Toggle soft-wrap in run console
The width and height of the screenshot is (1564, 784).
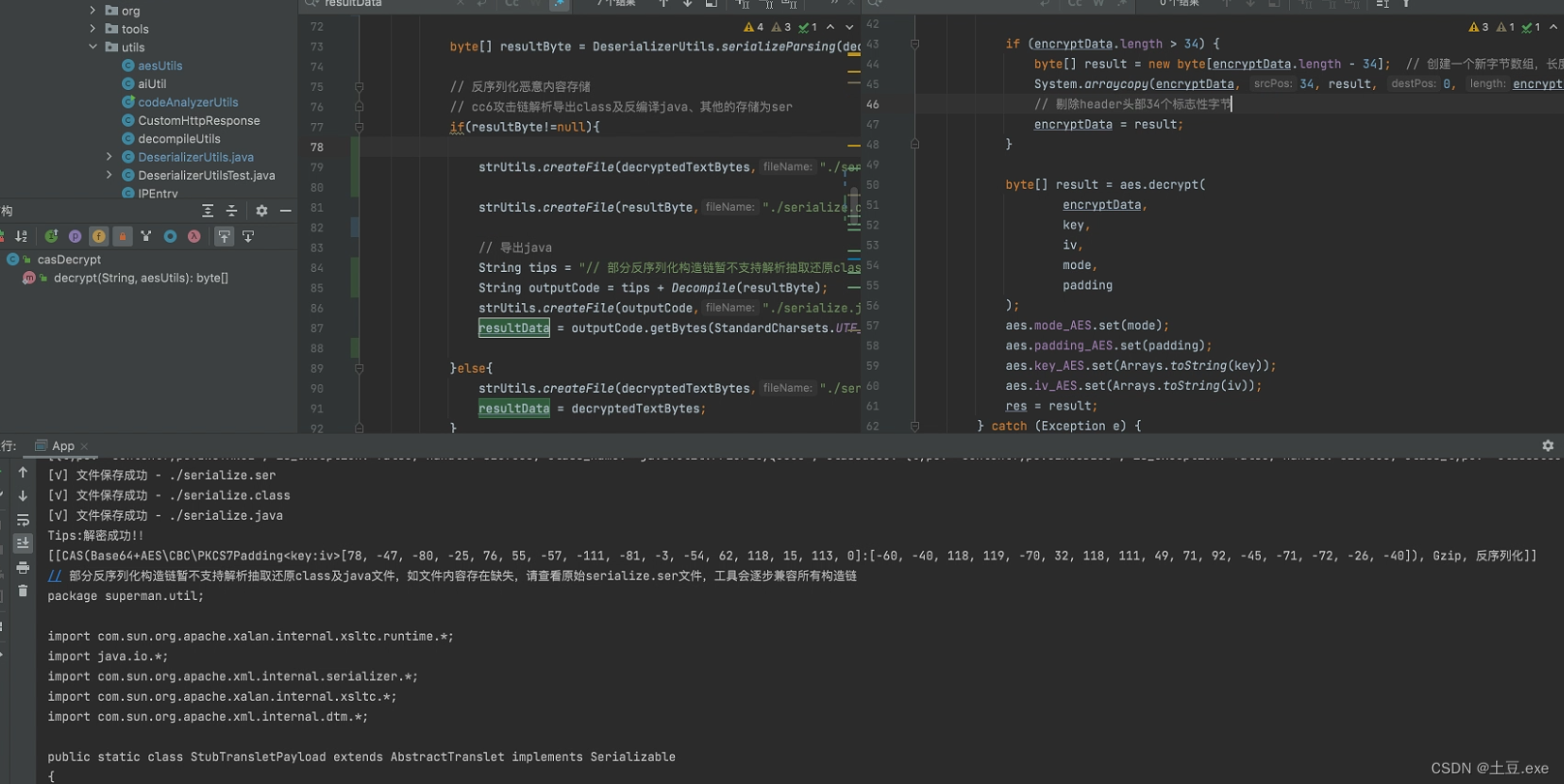pyautogui.click(x=23, y=520)
